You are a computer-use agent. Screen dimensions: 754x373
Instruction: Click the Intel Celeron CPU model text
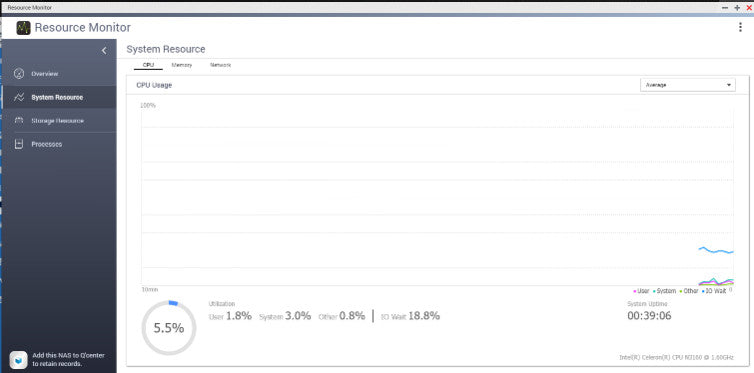677,358
